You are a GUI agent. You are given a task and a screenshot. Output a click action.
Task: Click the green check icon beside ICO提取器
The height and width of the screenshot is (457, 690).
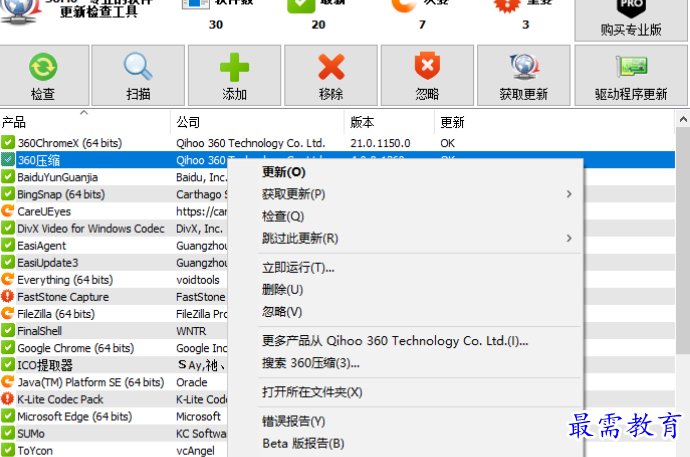point(7,365)
